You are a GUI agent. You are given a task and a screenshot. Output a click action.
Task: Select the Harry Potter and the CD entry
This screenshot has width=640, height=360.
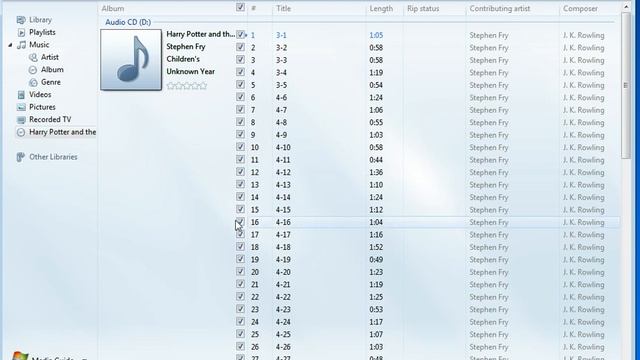pyautogui.click(x=62, y=132)
